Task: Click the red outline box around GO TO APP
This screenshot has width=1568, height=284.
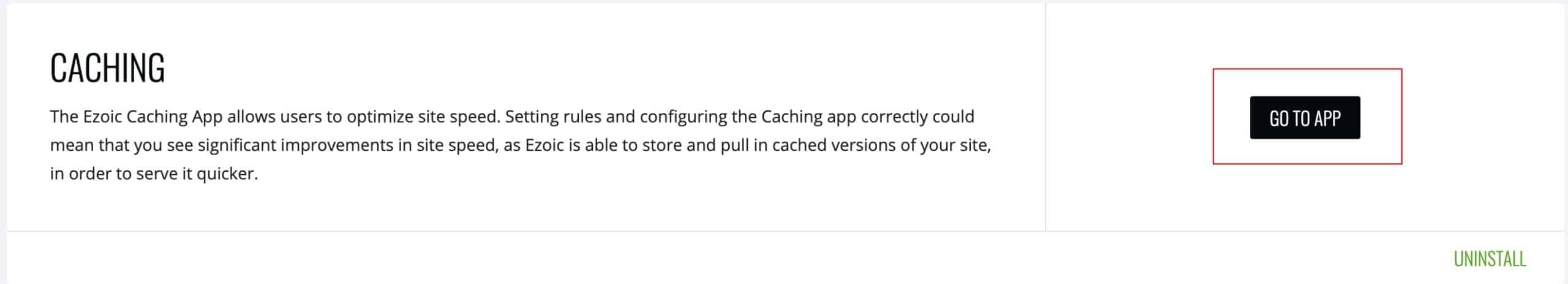Action: click(1307, 116)
